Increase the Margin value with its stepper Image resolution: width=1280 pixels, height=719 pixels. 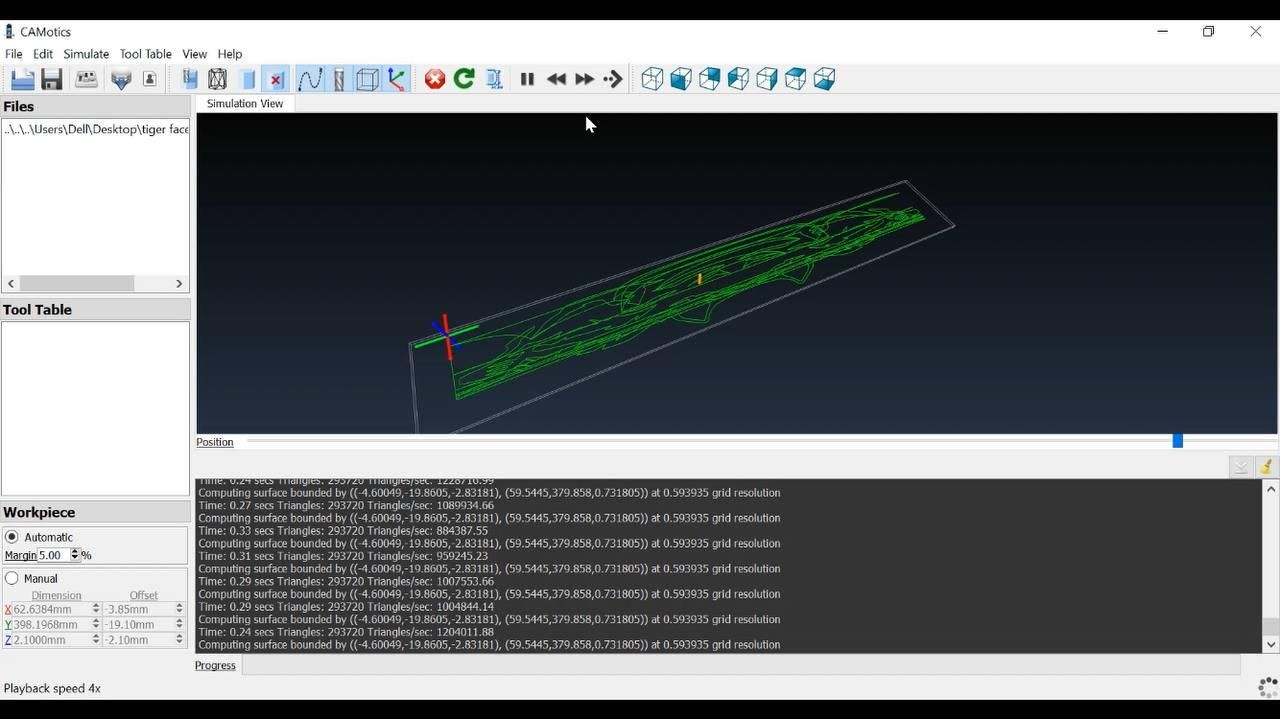click(x=74, y=552)
